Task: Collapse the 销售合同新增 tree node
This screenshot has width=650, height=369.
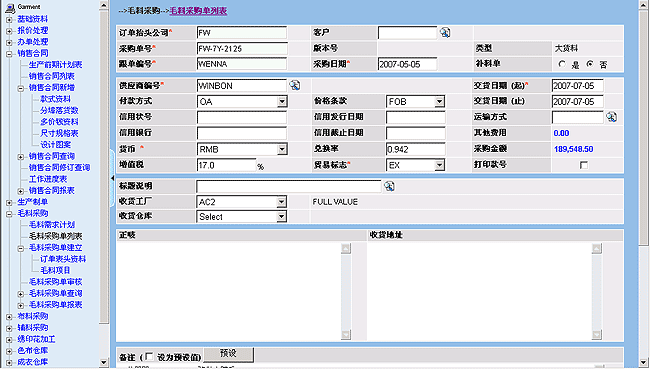Action: (21, 88)
